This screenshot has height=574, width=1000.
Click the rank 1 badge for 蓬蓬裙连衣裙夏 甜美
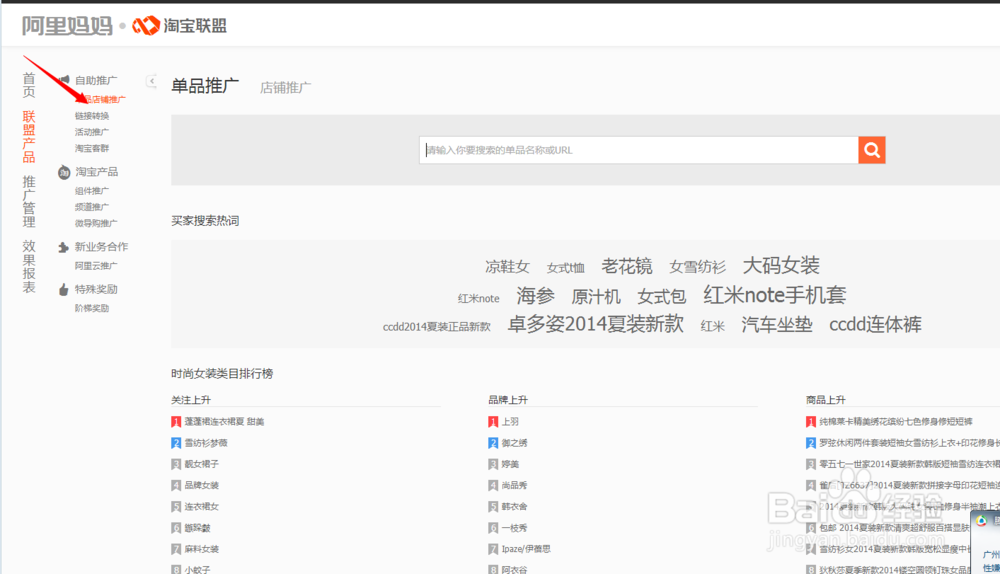click(176, 422)
